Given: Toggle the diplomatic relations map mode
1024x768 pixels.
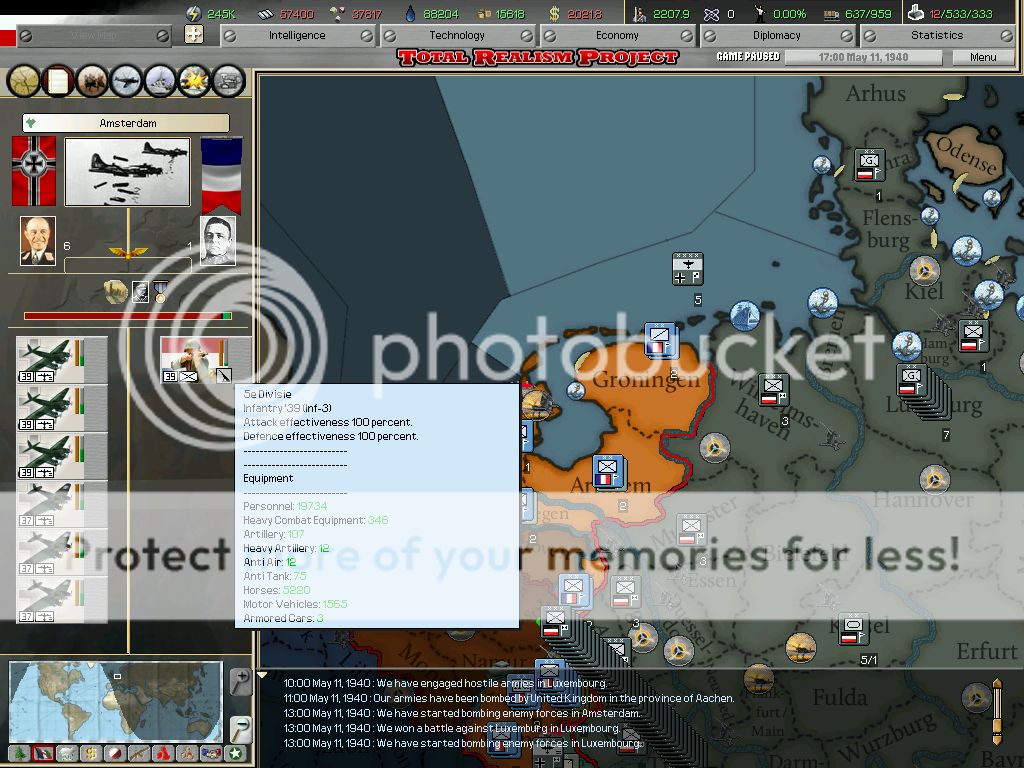Looking at the screenshot, I should (x=213, y=753).
